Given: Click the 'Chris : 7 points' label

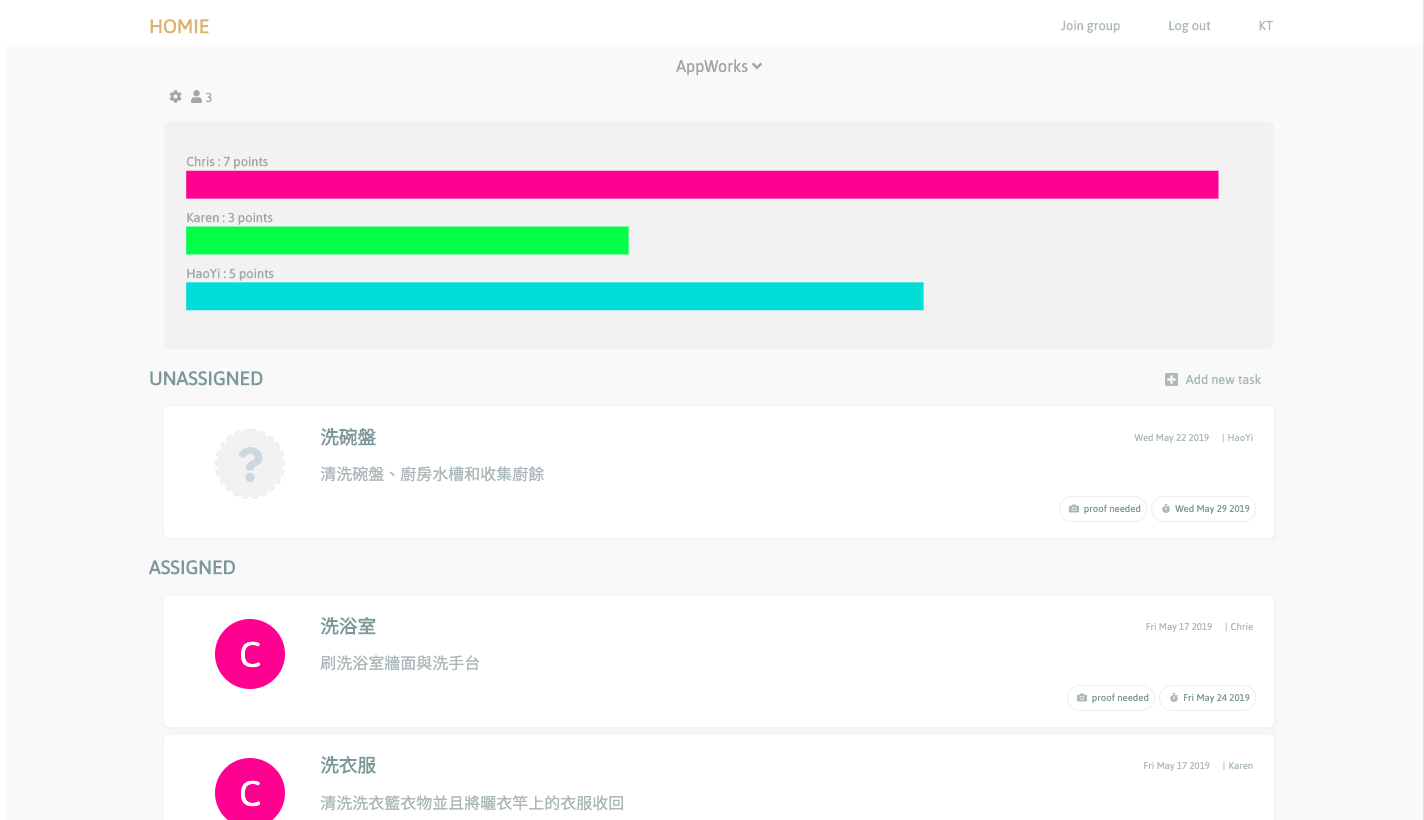Looking at the screenshot, I should tap(227, 162).
